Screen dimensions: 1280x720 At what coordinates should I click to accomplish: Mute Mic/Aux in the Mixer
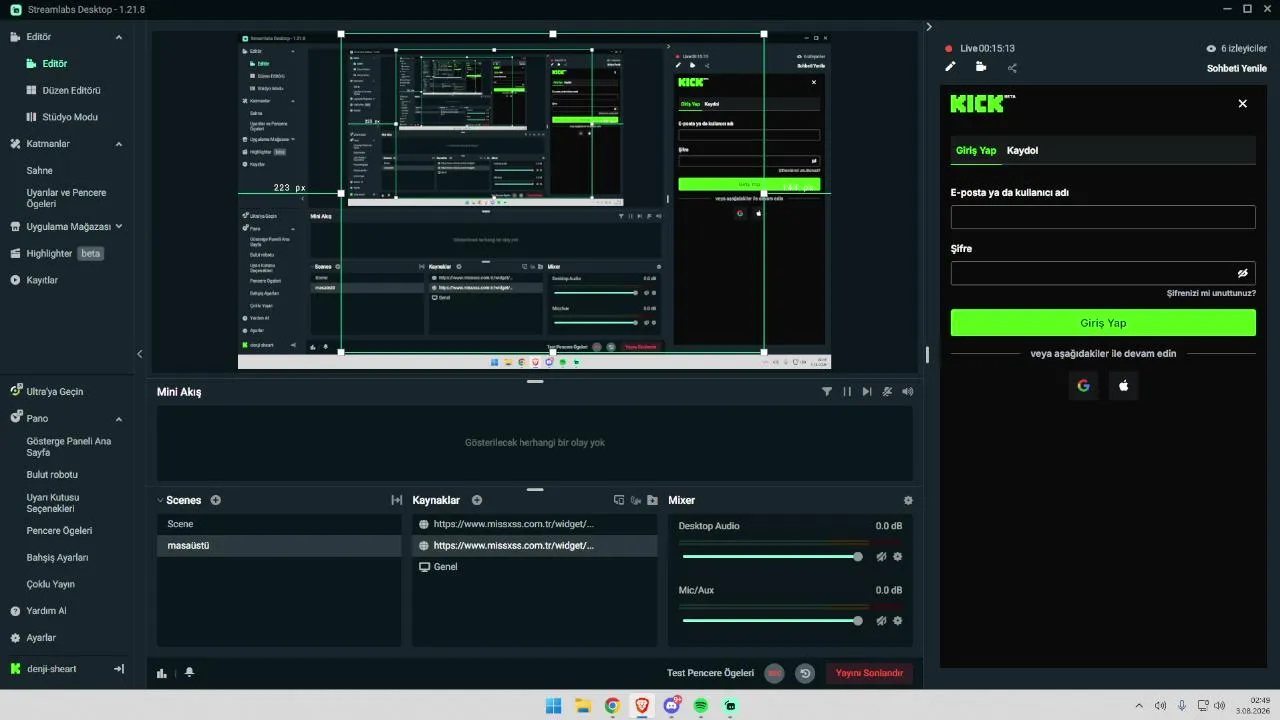tap(881, 621)
